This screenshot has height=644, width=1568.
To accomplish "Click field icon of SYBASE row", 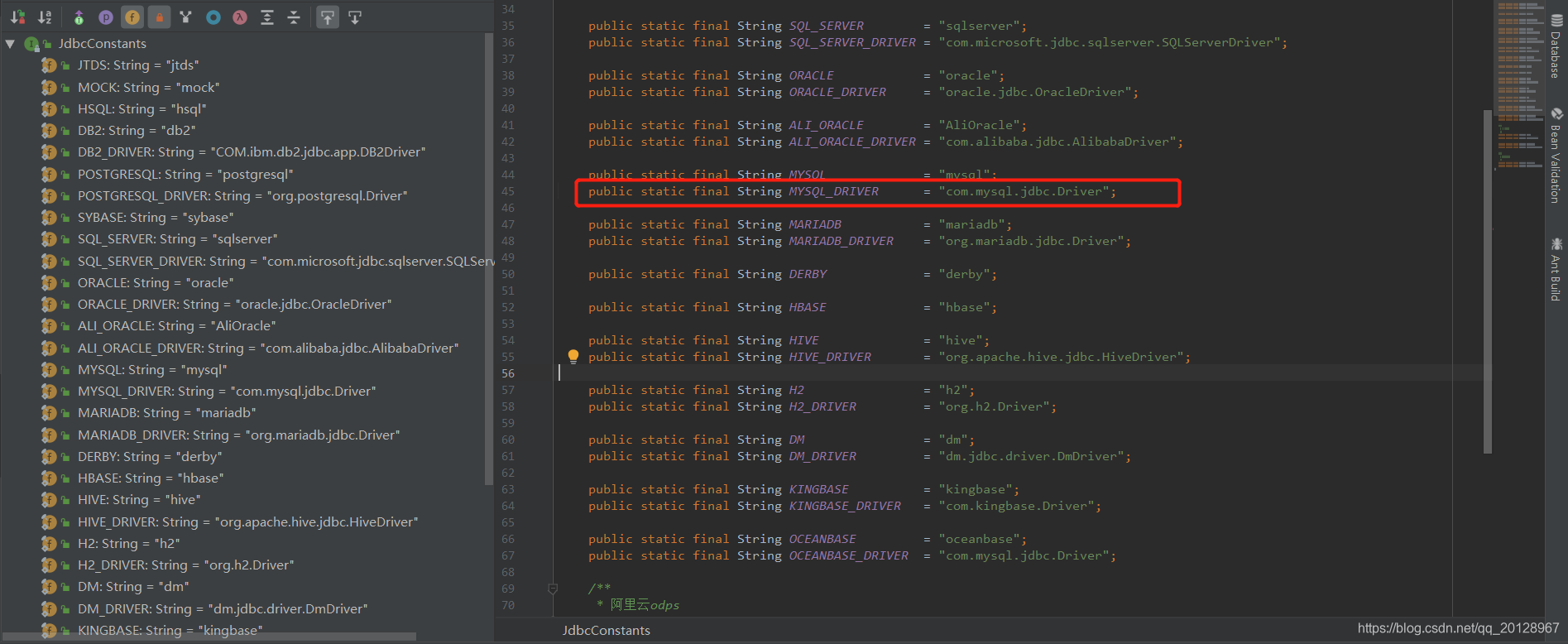I will coord(49,218).
